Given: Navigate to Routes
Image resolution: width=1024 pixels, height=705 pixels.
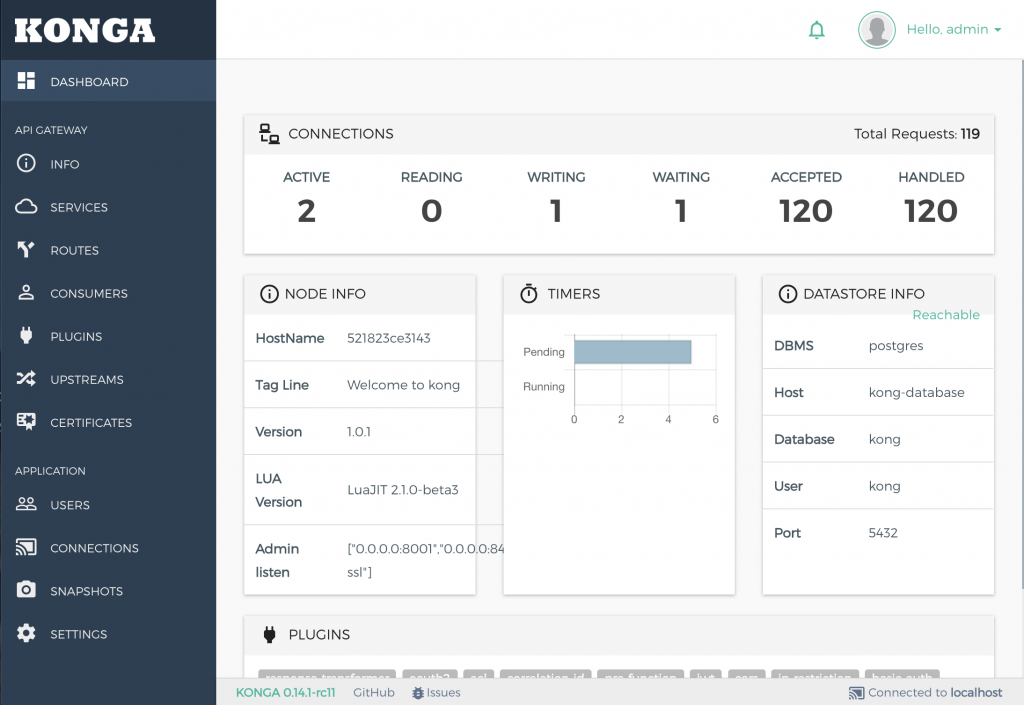Looking at the screenshot, I should tap(108, 250).
